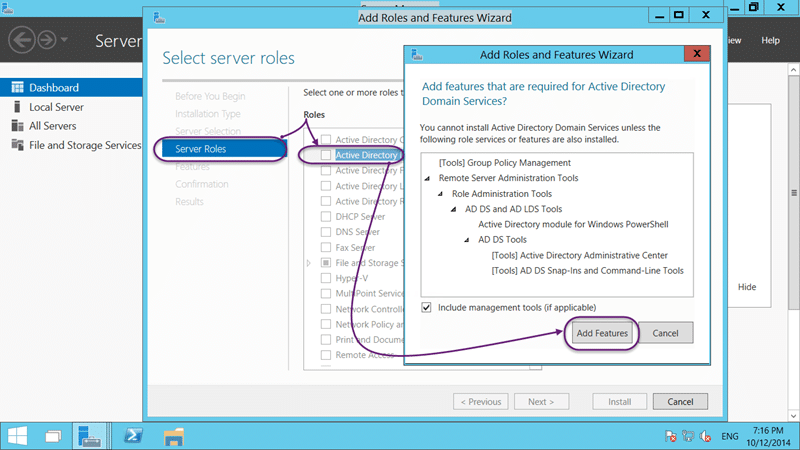Viewport: 800px width, 450px height.
Task: Open Local Server page
Action: 56,107
